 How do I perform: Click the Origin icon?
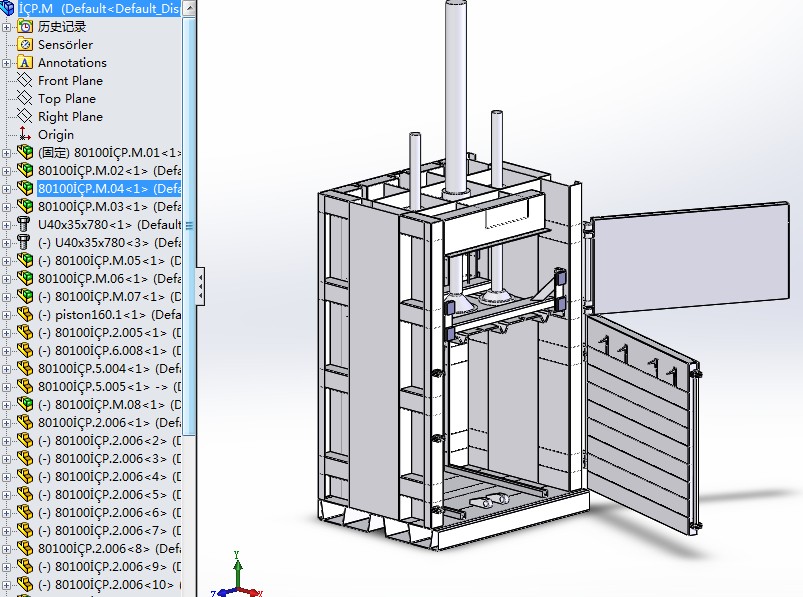click(25, 134)
